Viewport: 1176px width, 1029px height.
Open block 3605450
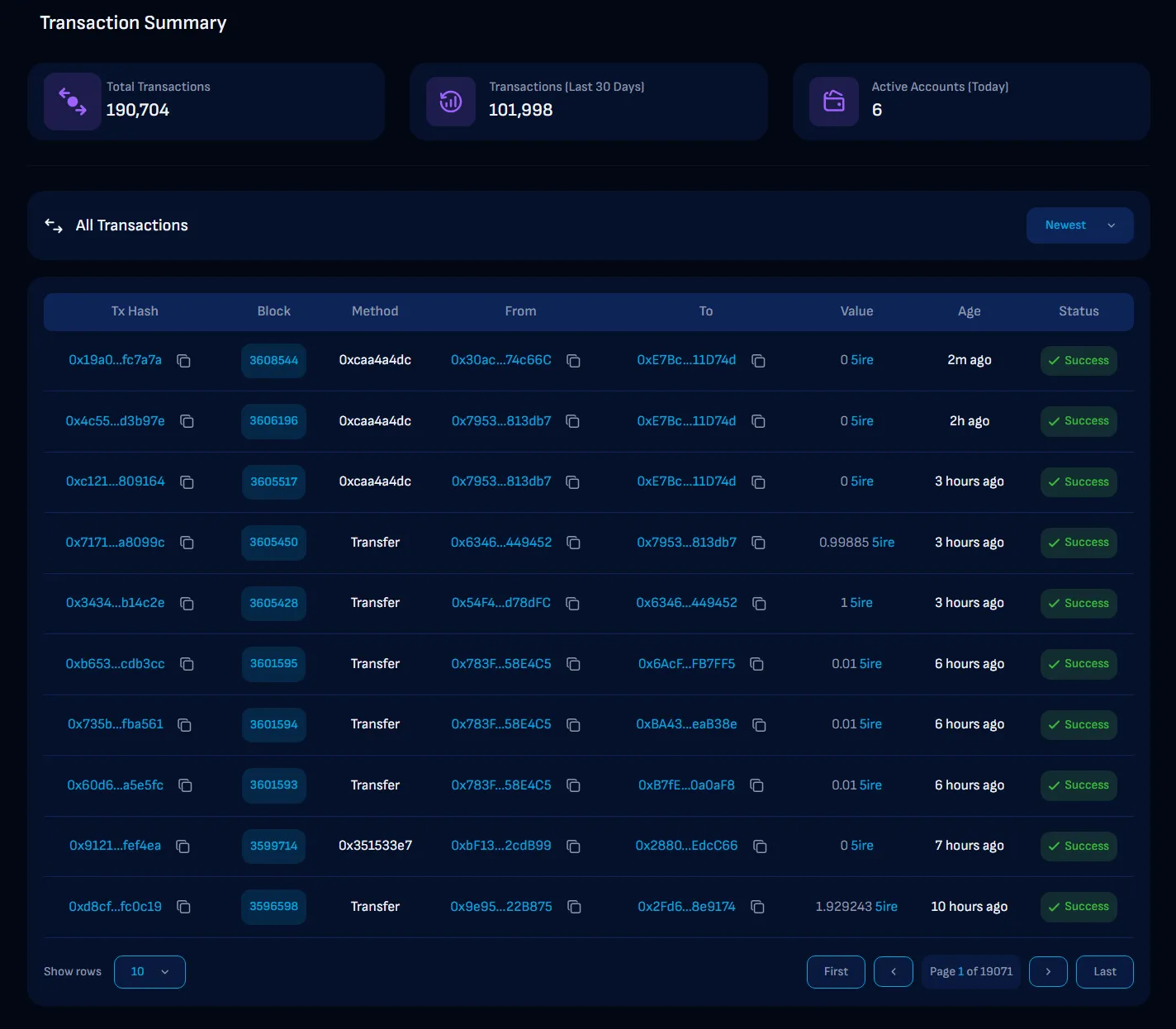pyautogui.click(x=273, y=543)
